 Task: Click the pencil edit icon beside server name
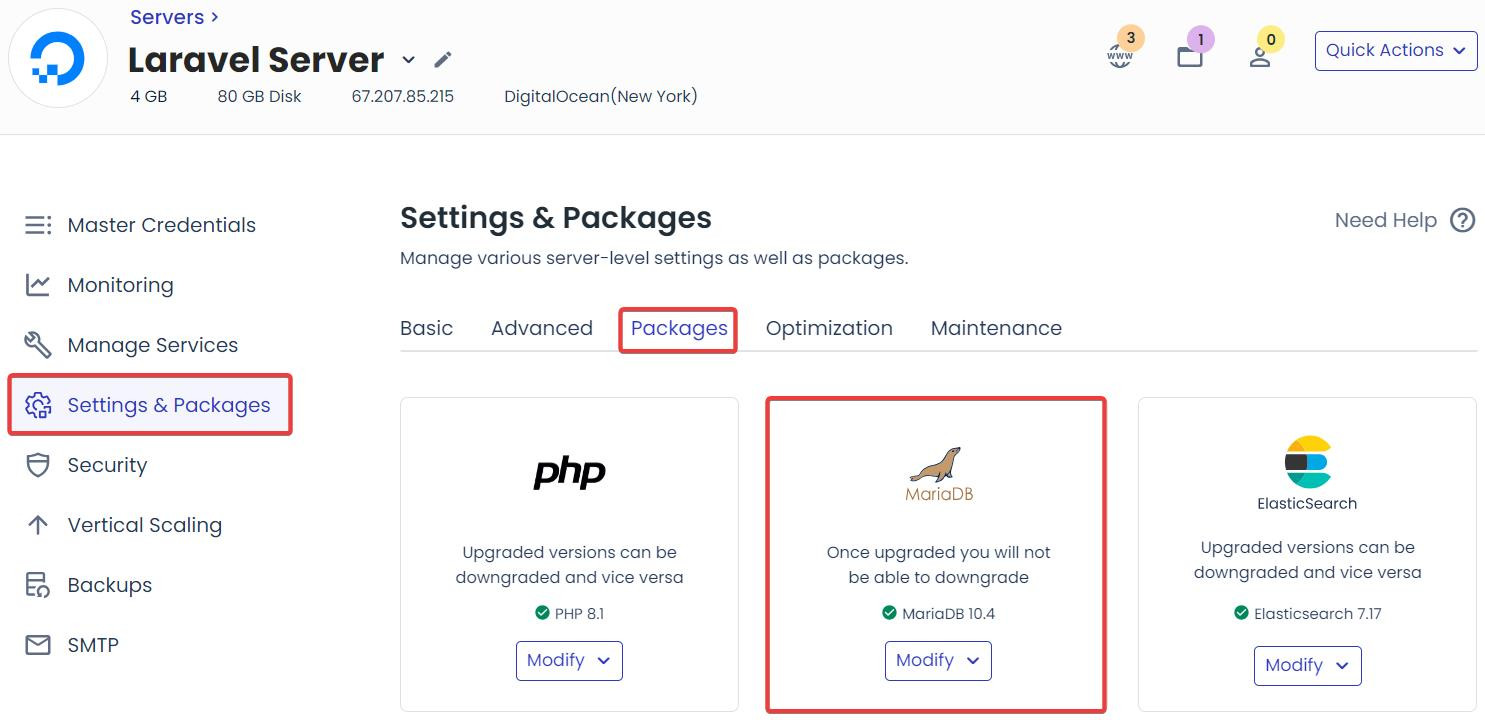[x=443, y=60]
